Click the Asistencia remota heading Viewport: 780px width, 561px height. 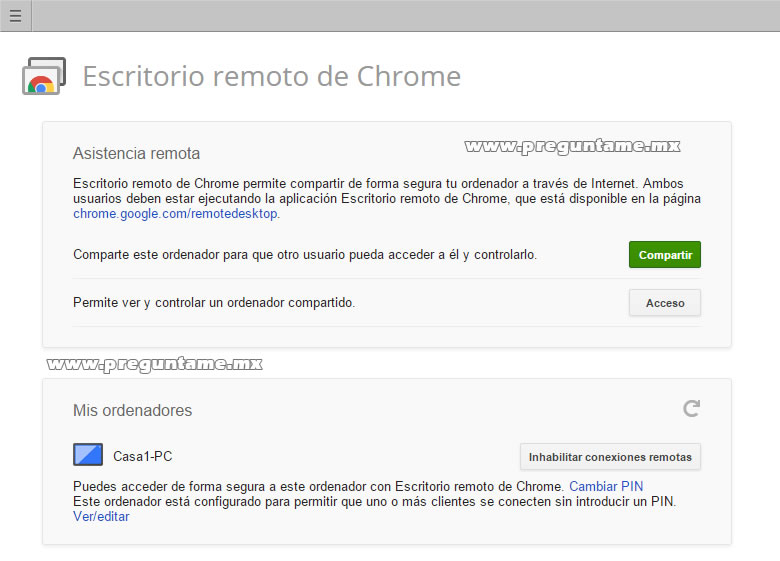pyautogui.click(x=136, y=153)
